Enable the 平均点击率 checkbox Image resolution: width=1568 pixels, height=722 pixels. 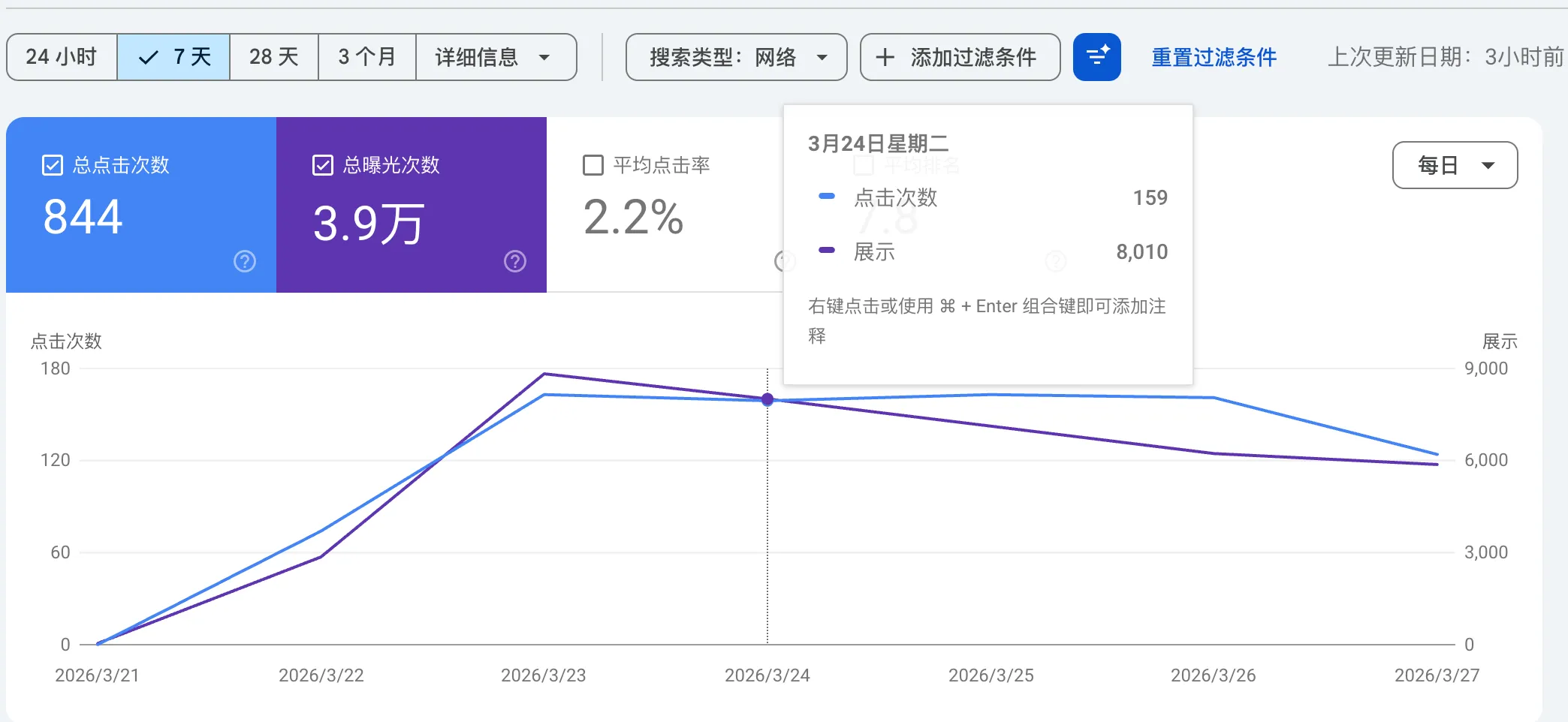[593, 164]
